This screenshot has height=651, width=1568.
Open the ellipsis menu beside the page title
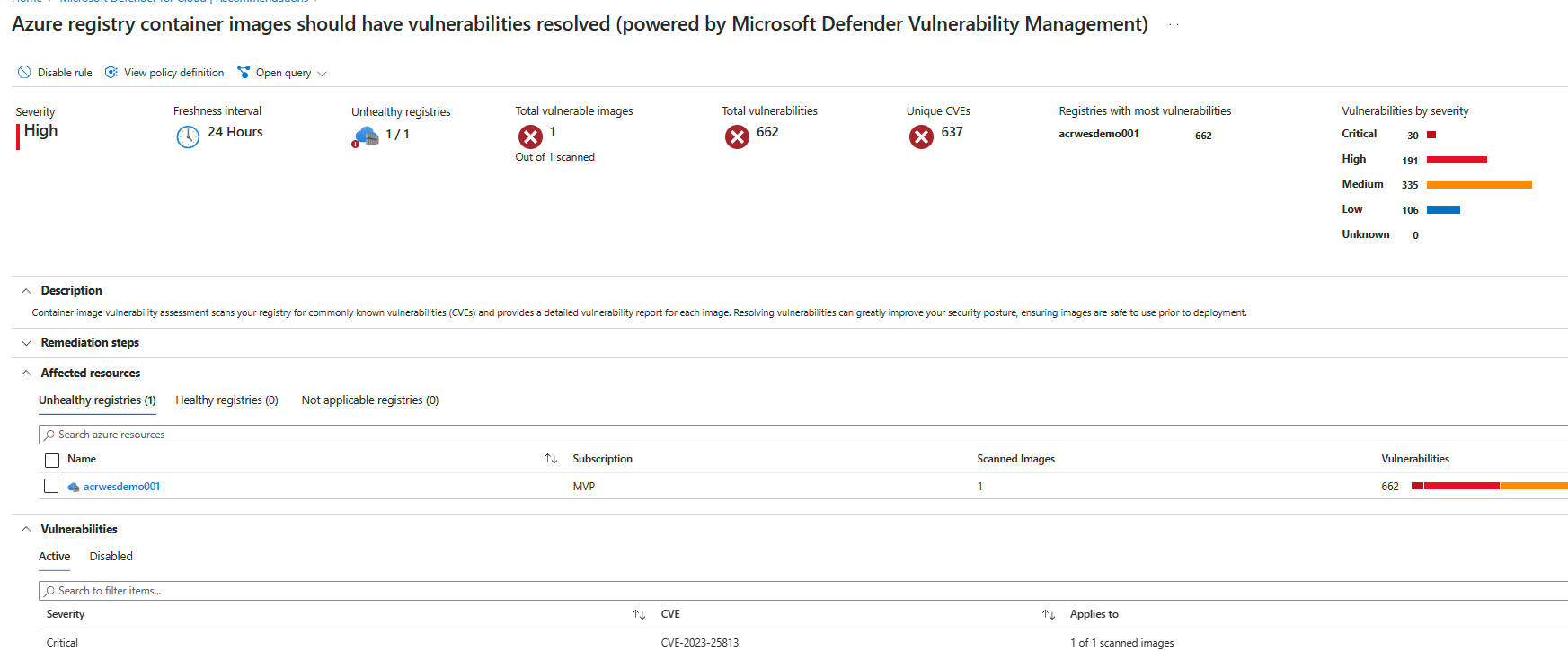[1174, 24]
